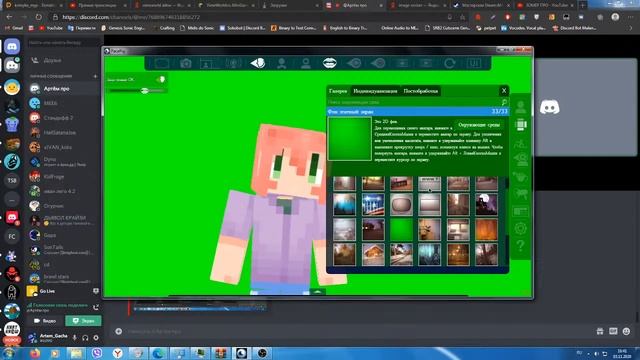Deafen audio with headphones icon

click(x=85, y=338)
